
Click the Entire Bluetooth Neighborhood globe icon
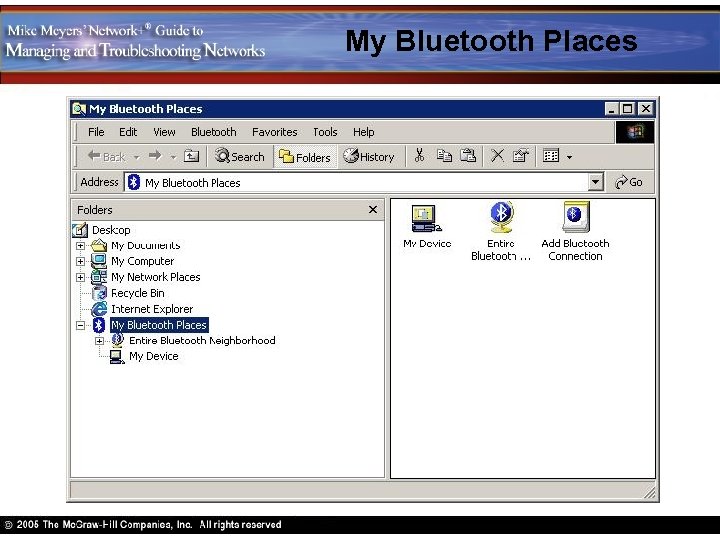(501, 217)
